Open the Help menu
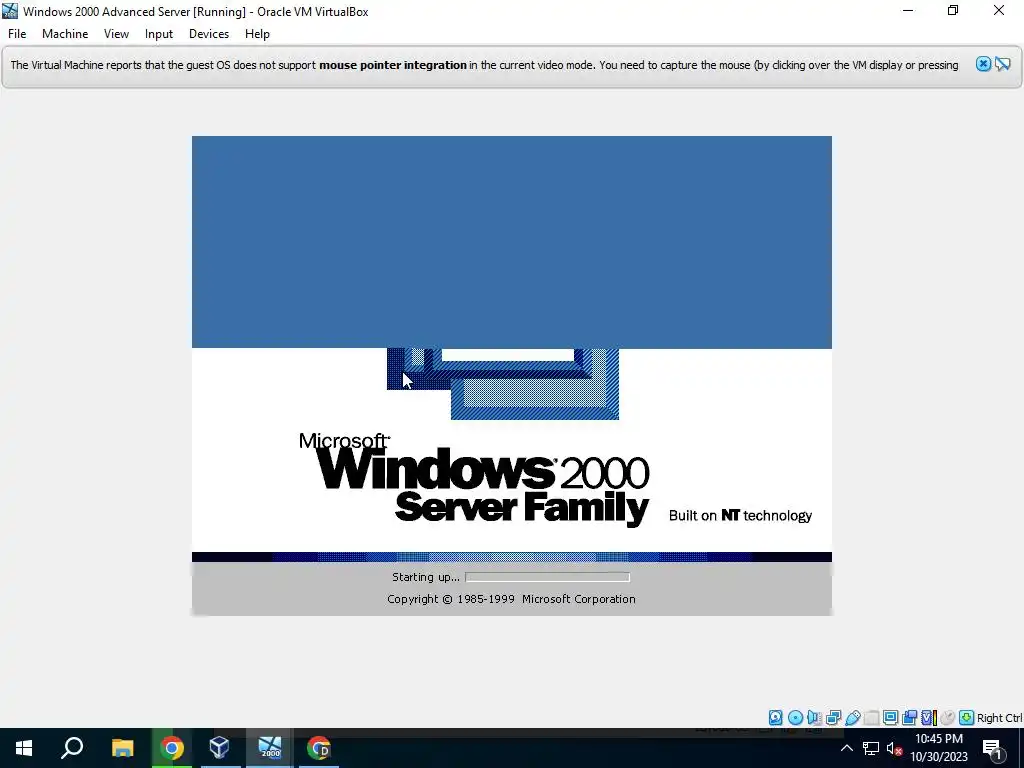This screenshot has width=1024, height=768. (x=257, y=34)
